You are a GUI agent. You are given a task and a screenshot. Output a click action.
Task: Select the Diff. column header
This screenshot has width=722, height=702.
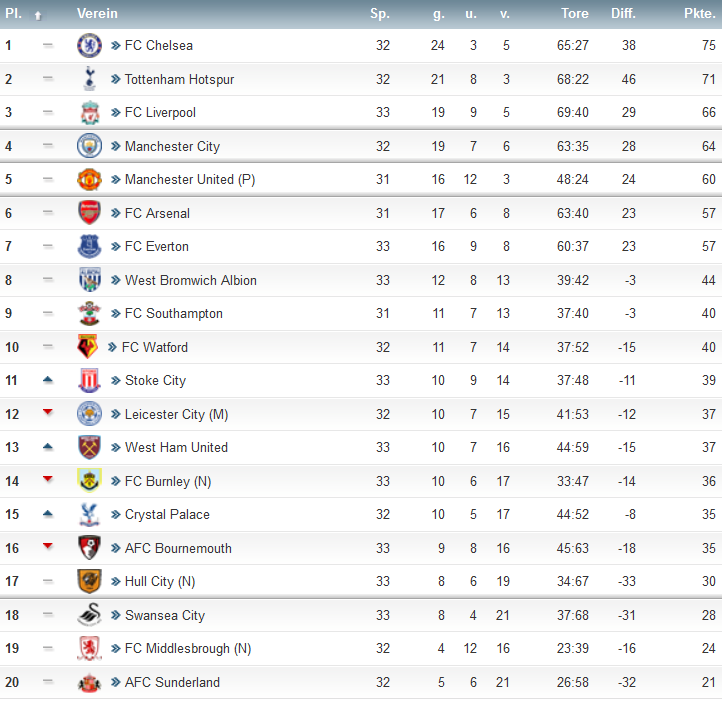pos(623,13)
